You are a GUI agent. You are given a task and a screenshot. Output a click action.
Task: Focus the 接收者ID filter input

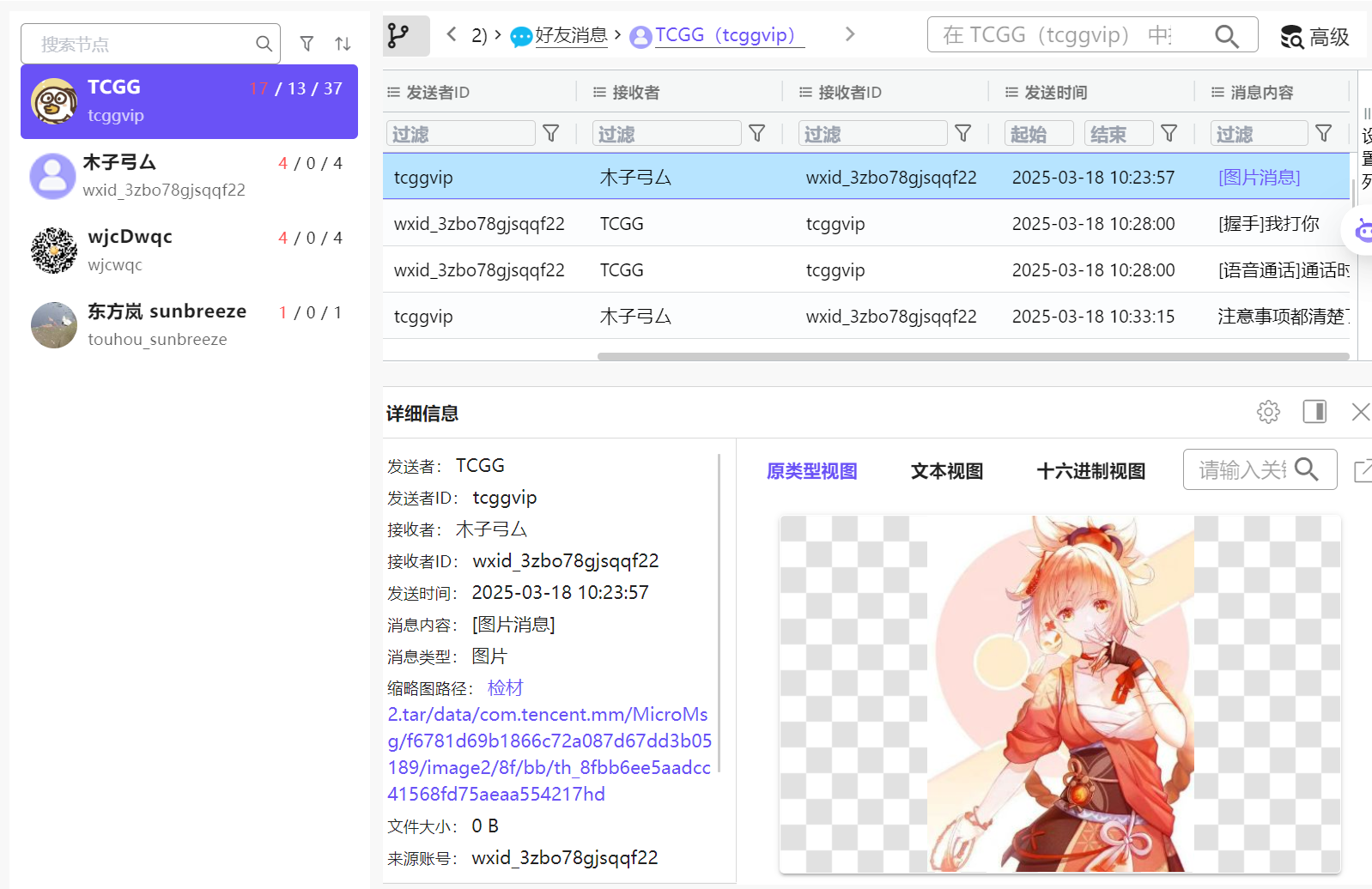tap(872, 133)
